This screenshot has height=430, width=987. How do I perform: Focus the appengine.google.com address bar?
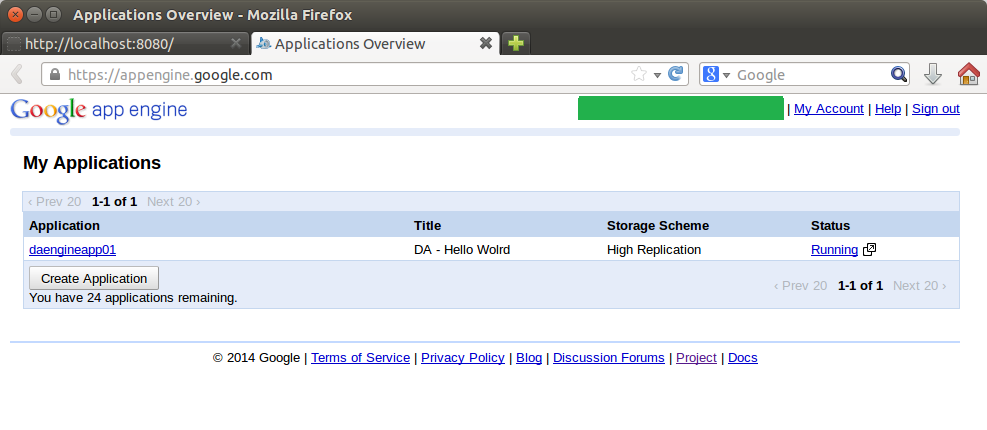pos(340,75)
